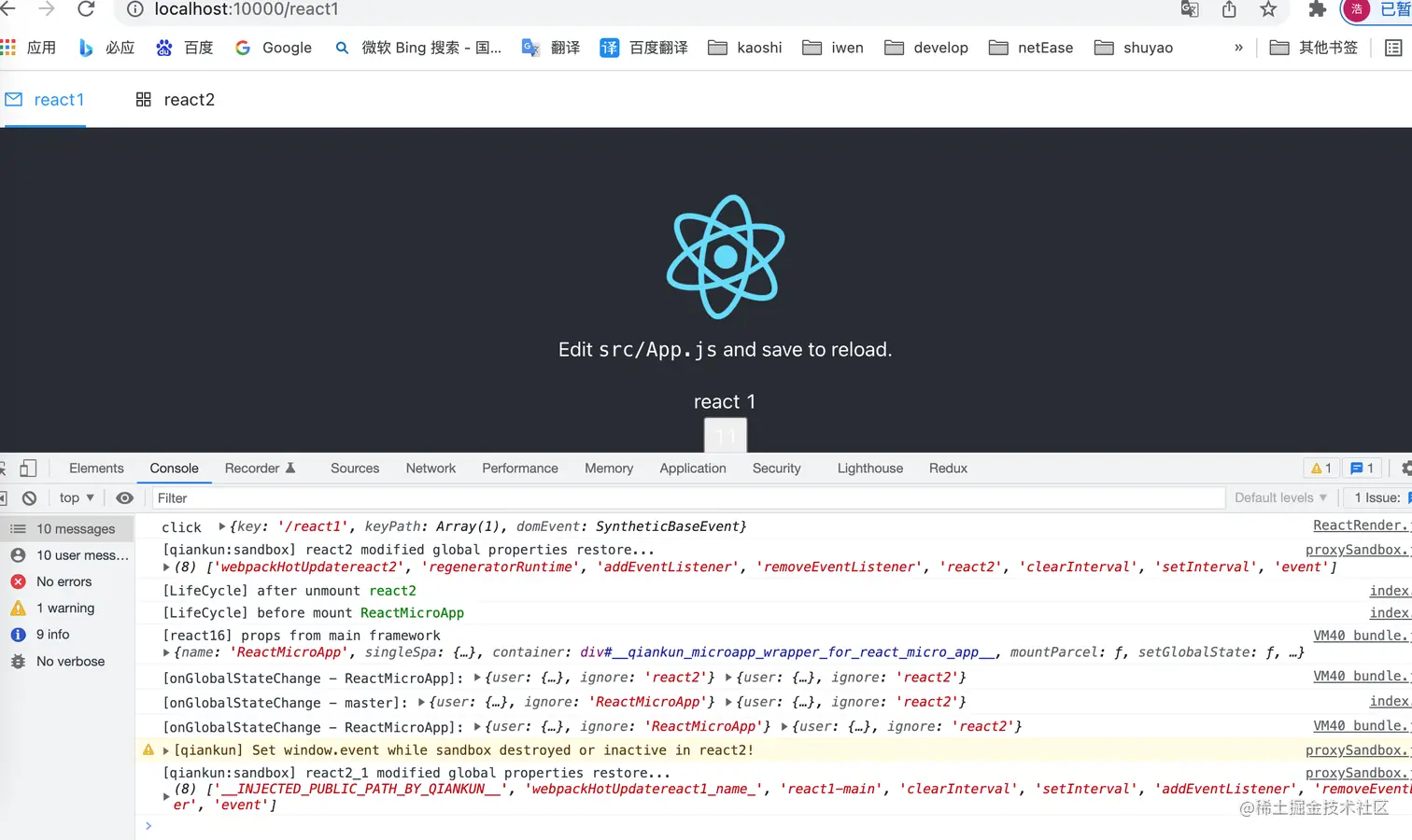Bookmark this page with the star icon
The image size is (1412, 840).
1268,9
